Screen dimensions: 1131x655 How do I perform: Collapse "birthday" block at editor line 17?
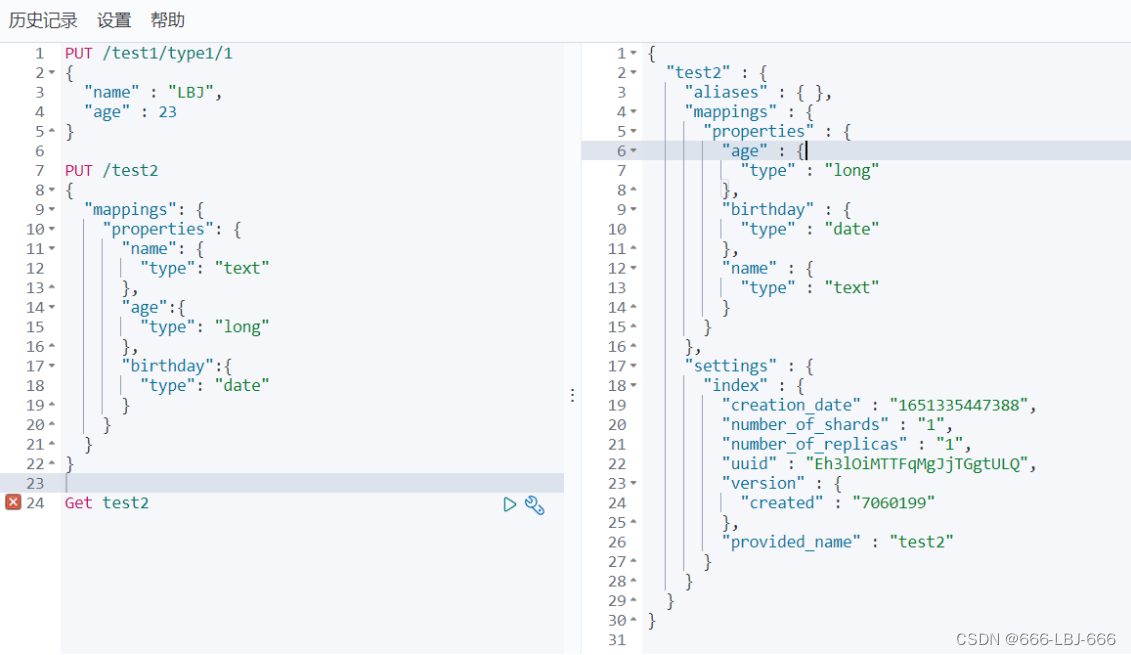[x=52, y=366]
